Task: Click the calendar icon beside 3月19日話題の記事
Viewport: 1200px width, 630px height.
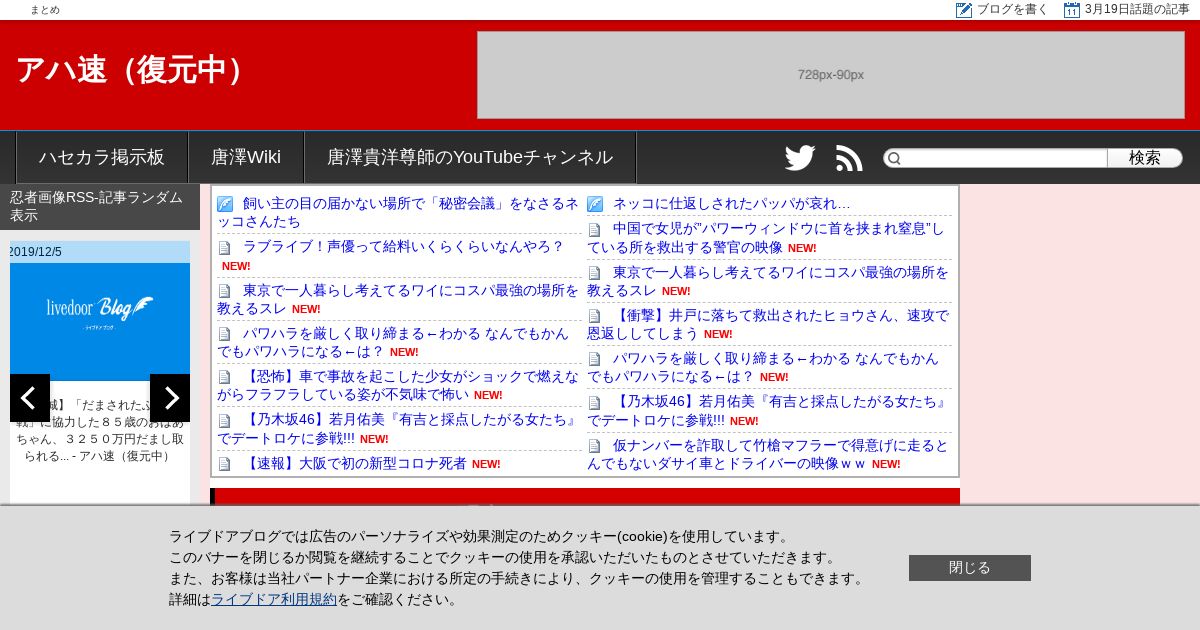Action: (1072, 10)
